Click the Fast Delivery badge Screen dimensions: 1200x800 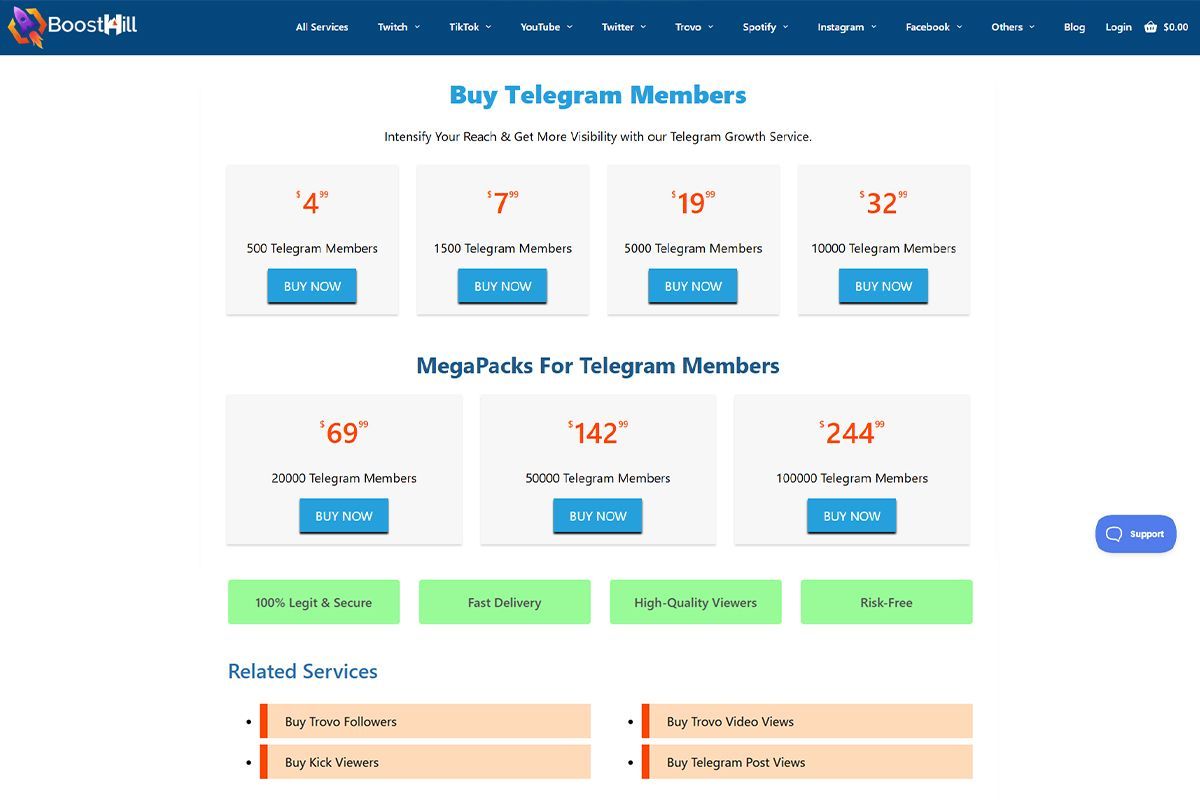tap(505, 602)
